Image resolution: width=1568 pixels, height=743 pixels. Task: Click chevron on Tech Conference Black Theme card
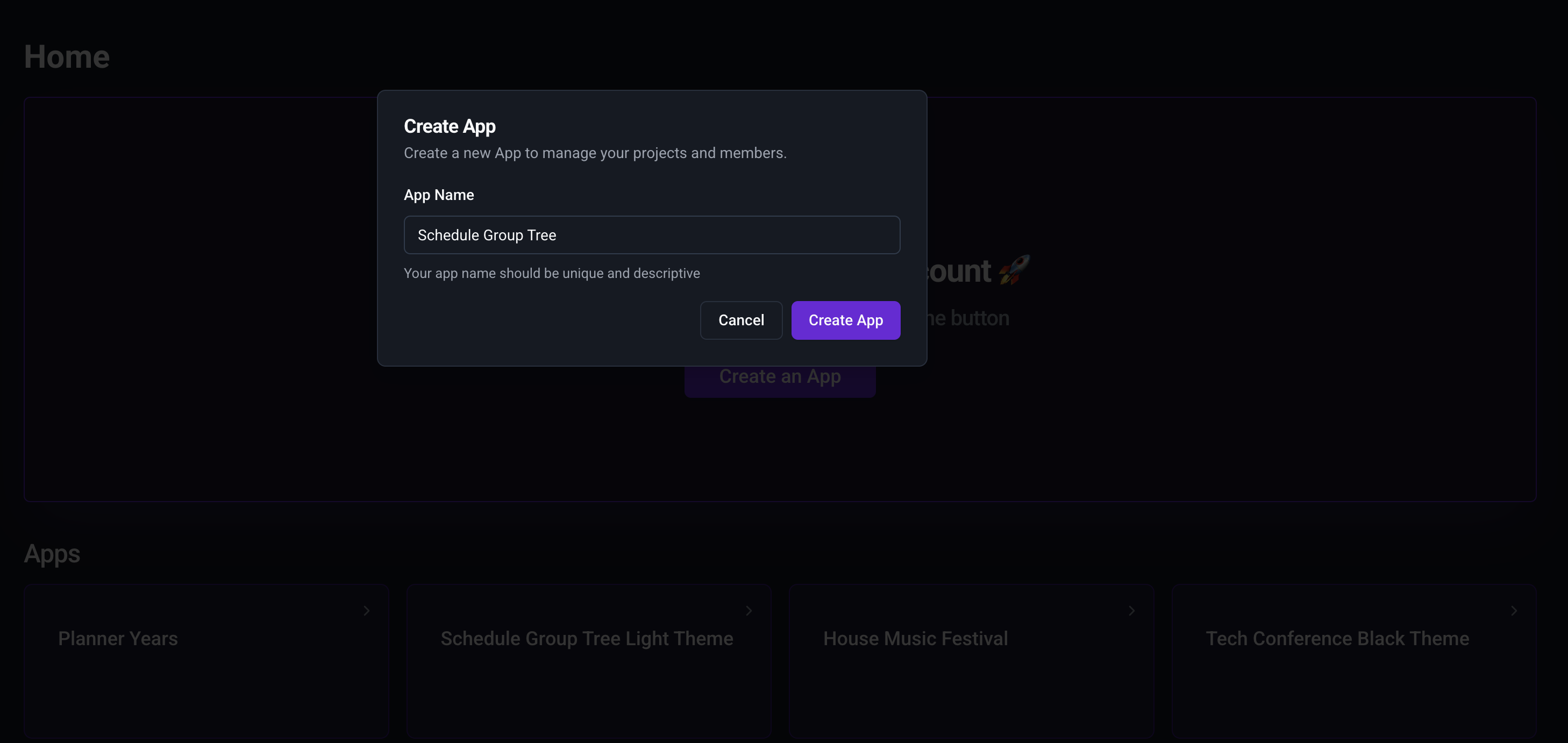pyautogui.click(x=1513, y=610)
